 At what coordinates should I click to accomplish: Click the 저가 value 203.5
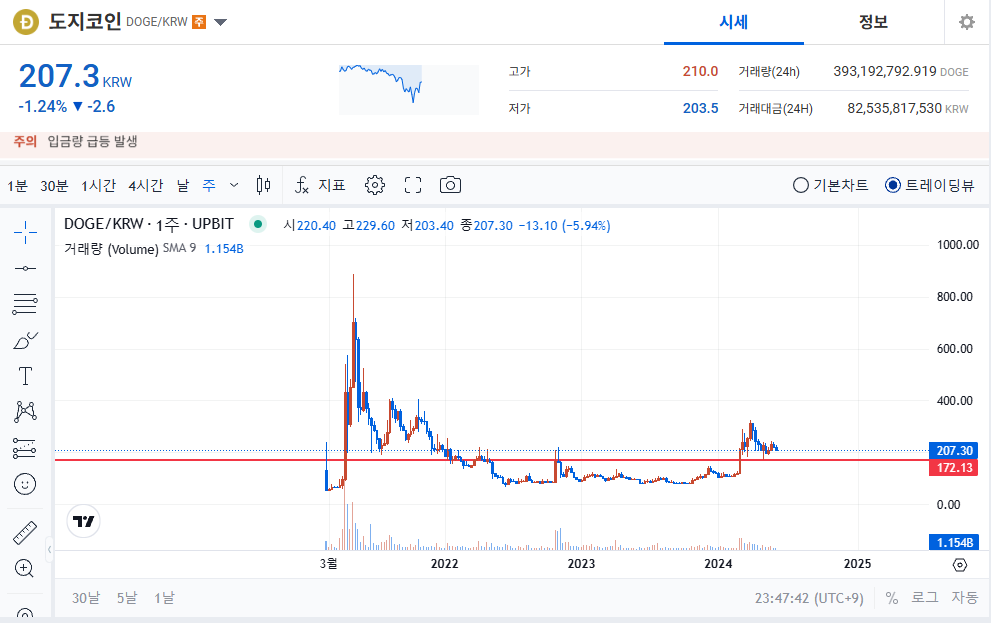click(x=700, y=108)
